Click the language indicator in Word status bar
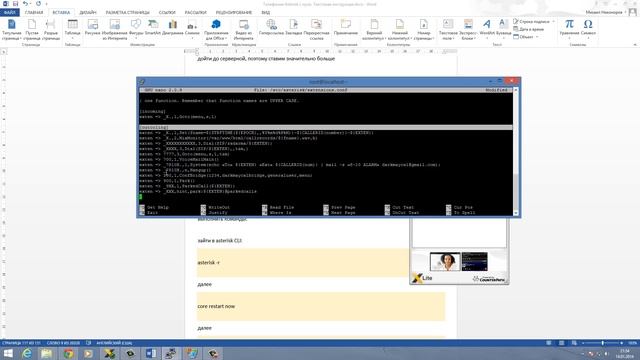 coord(114,343)
